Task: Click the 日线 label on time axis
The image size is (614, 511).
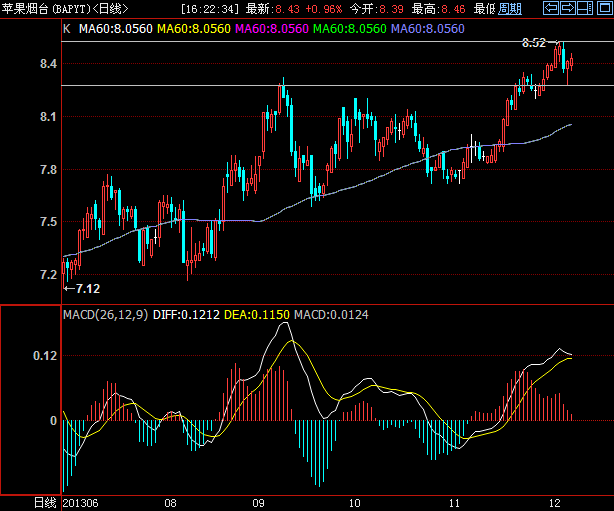Action: 45,503
